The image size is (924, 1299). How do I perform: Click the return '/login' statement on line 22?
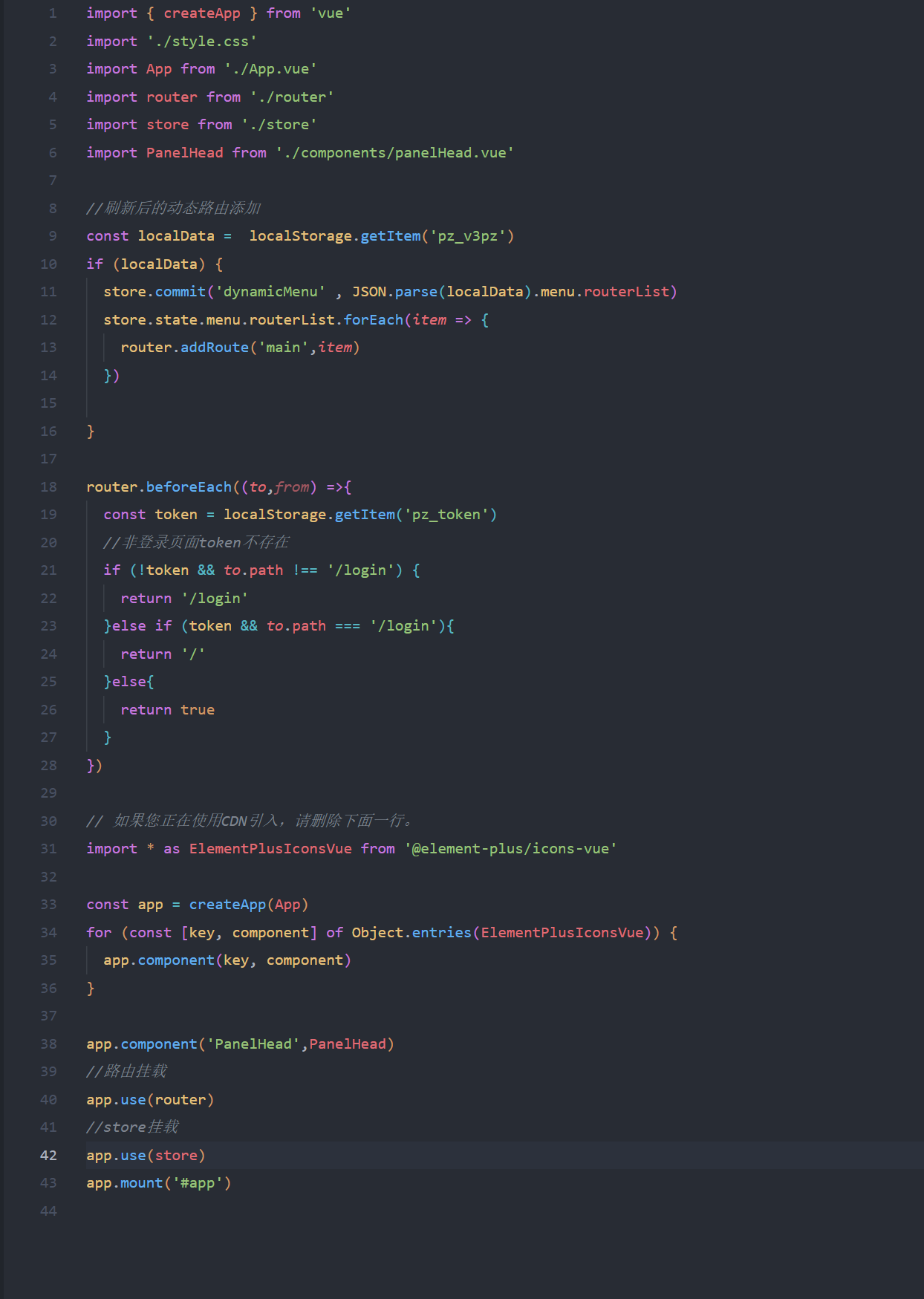tap(184, 598)
